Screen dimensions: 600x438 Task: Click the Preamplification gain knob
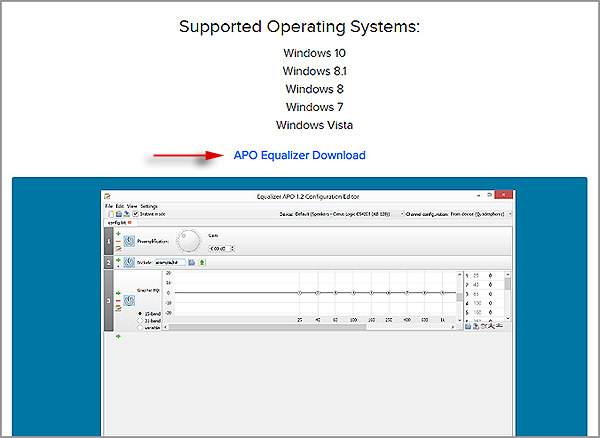point(189,241)
